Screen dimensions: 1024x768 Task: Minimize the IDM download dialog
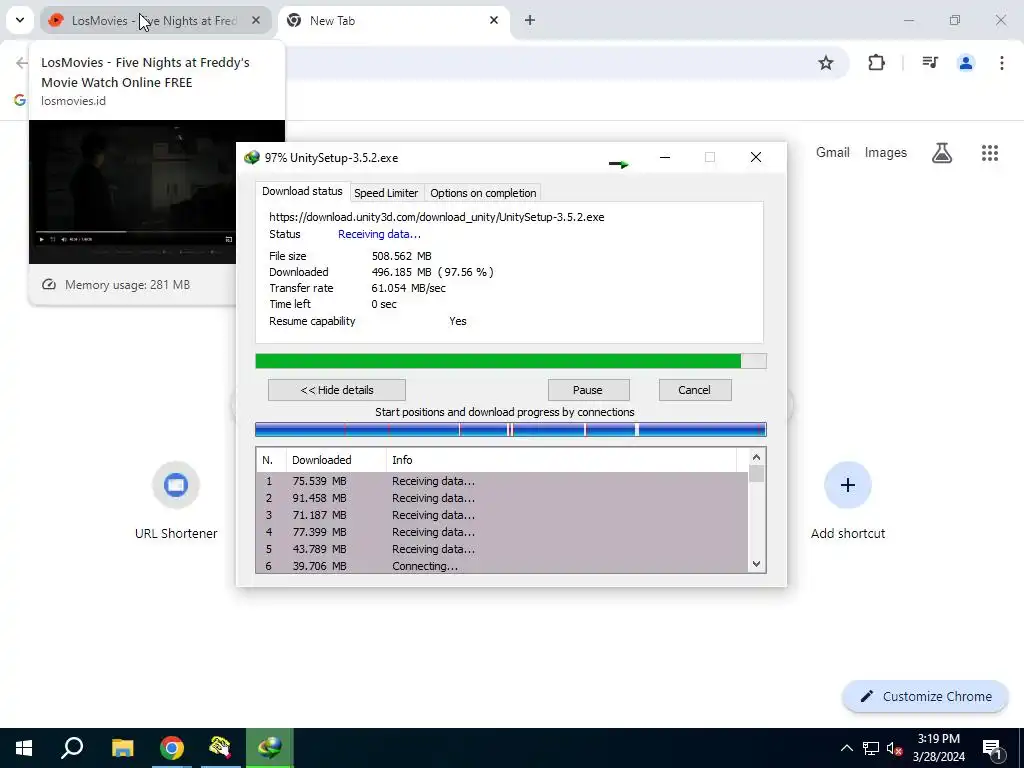point(665,157)
